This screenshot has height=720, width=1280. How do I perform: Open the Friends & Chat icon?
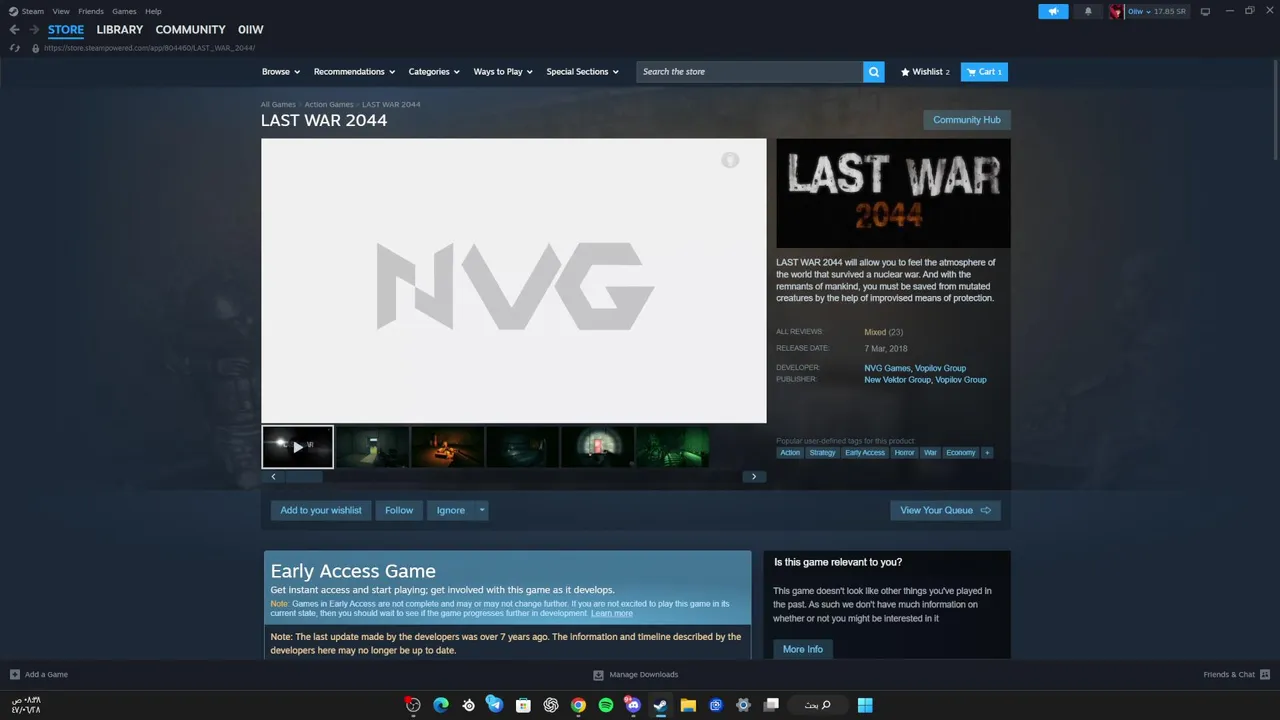pos(1265,674)
